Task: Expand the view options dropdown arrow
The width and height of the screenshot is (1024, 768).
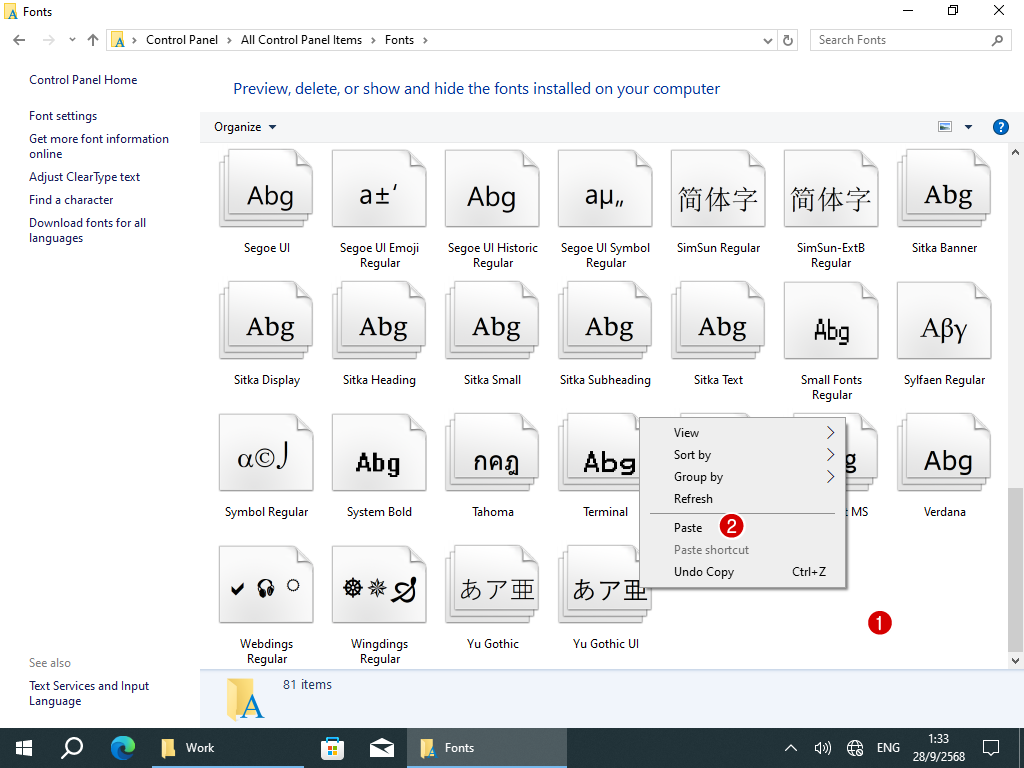Action: click(968, 127)
